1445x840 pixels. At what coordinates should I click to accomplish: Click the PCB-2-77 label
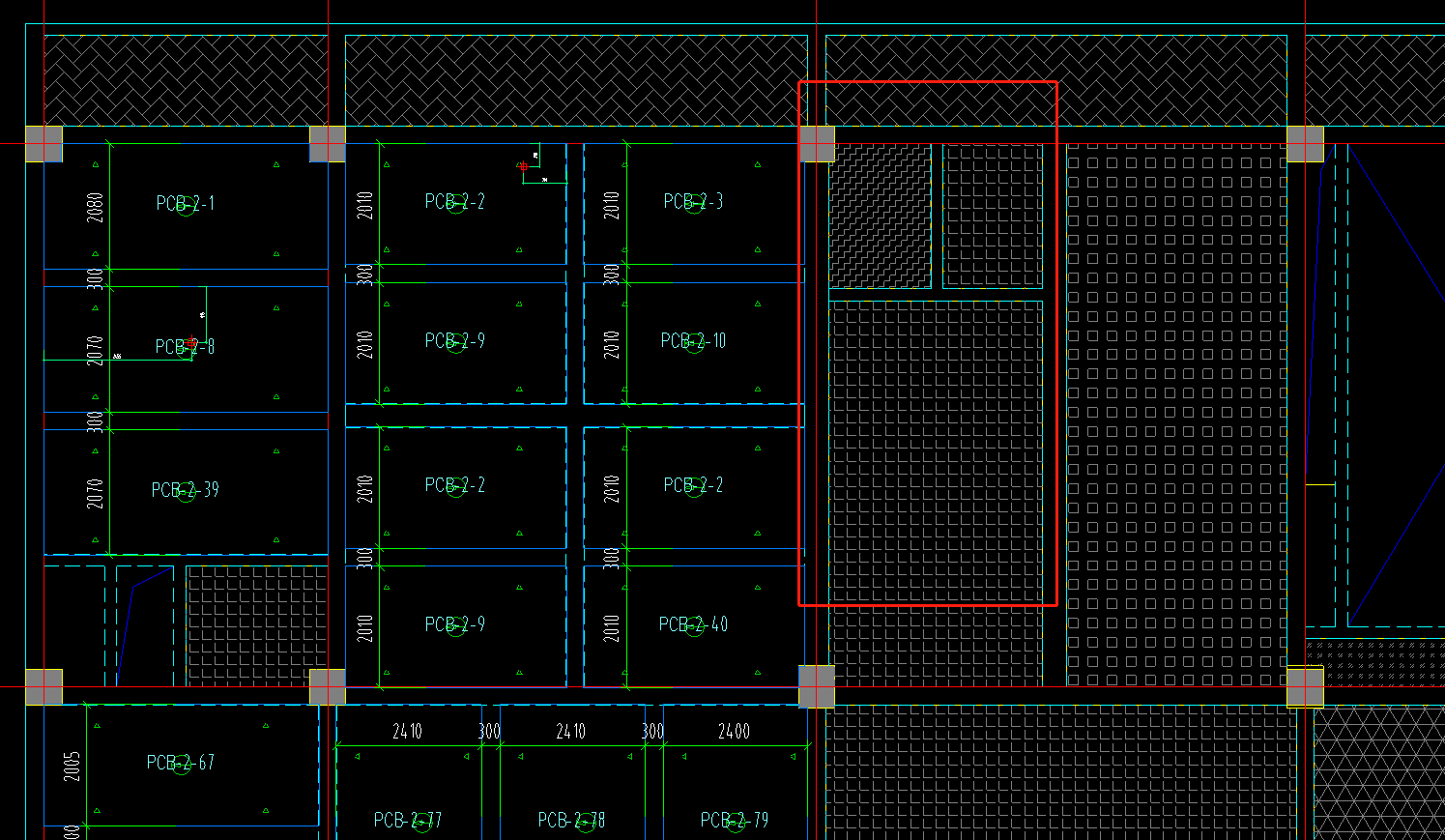408,820
